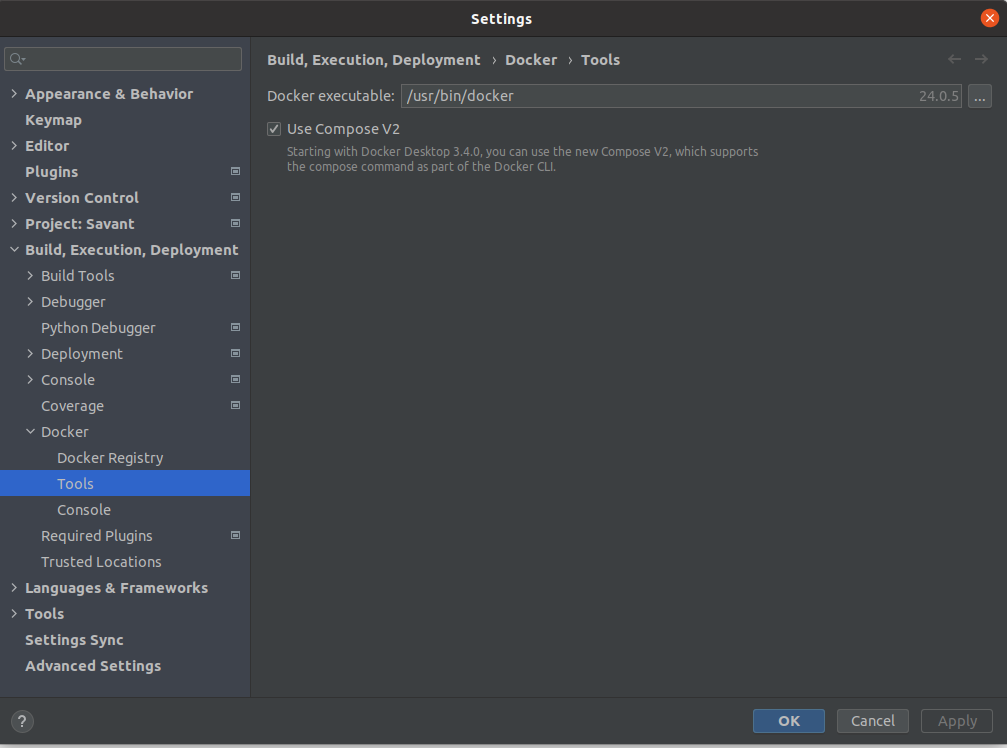This screenshot has height=748, width=1007.
Task: Click the Docker executable path field
Action: click(655, 96)
